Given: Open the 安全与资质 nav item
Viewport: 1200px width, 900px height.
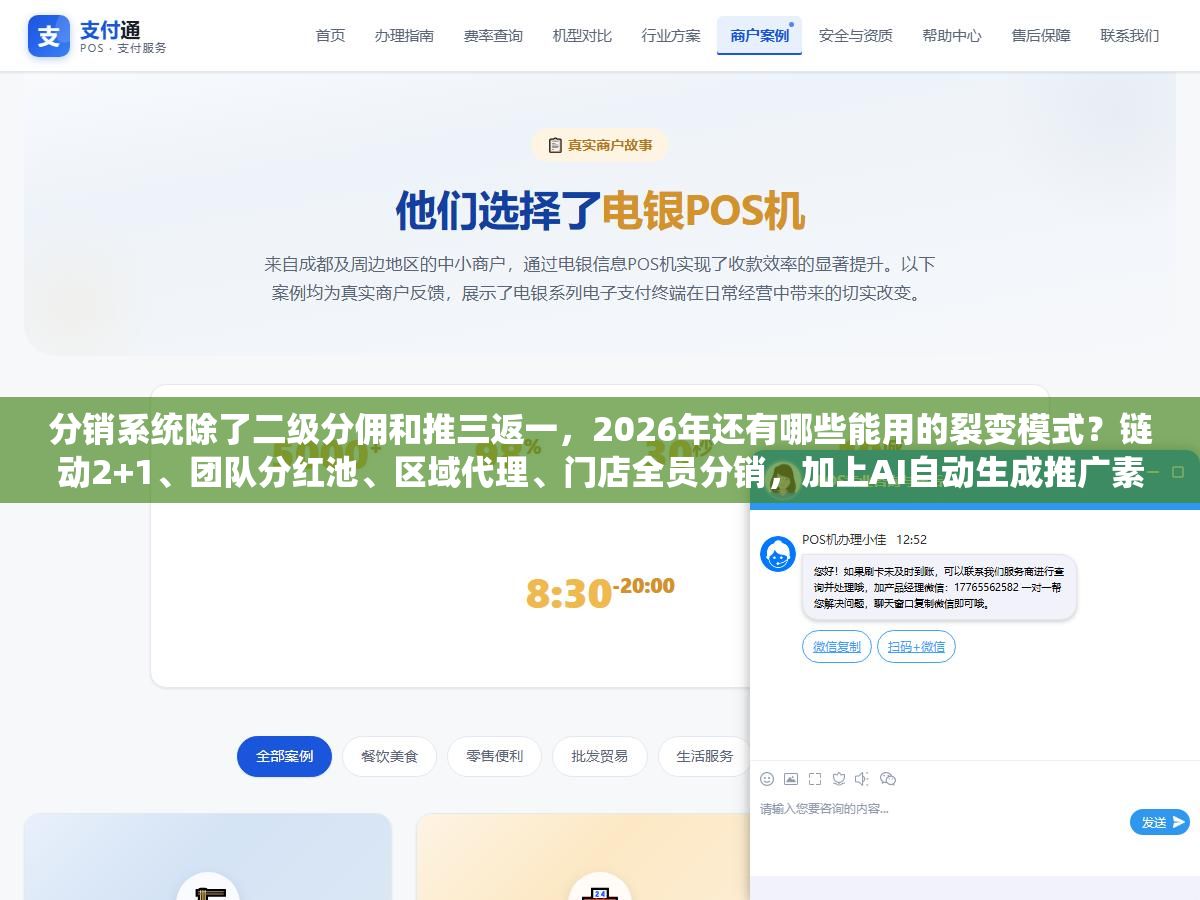Looking at the screenshot, I should pyautogui.click(x=856, y=35).
